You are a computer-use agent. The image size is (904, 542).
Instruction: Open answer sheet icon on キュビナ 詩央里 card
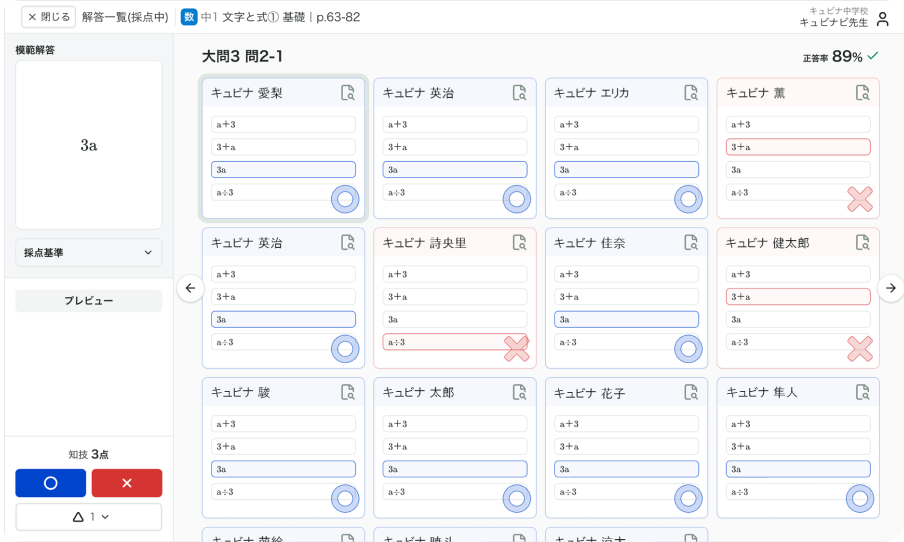519,243
